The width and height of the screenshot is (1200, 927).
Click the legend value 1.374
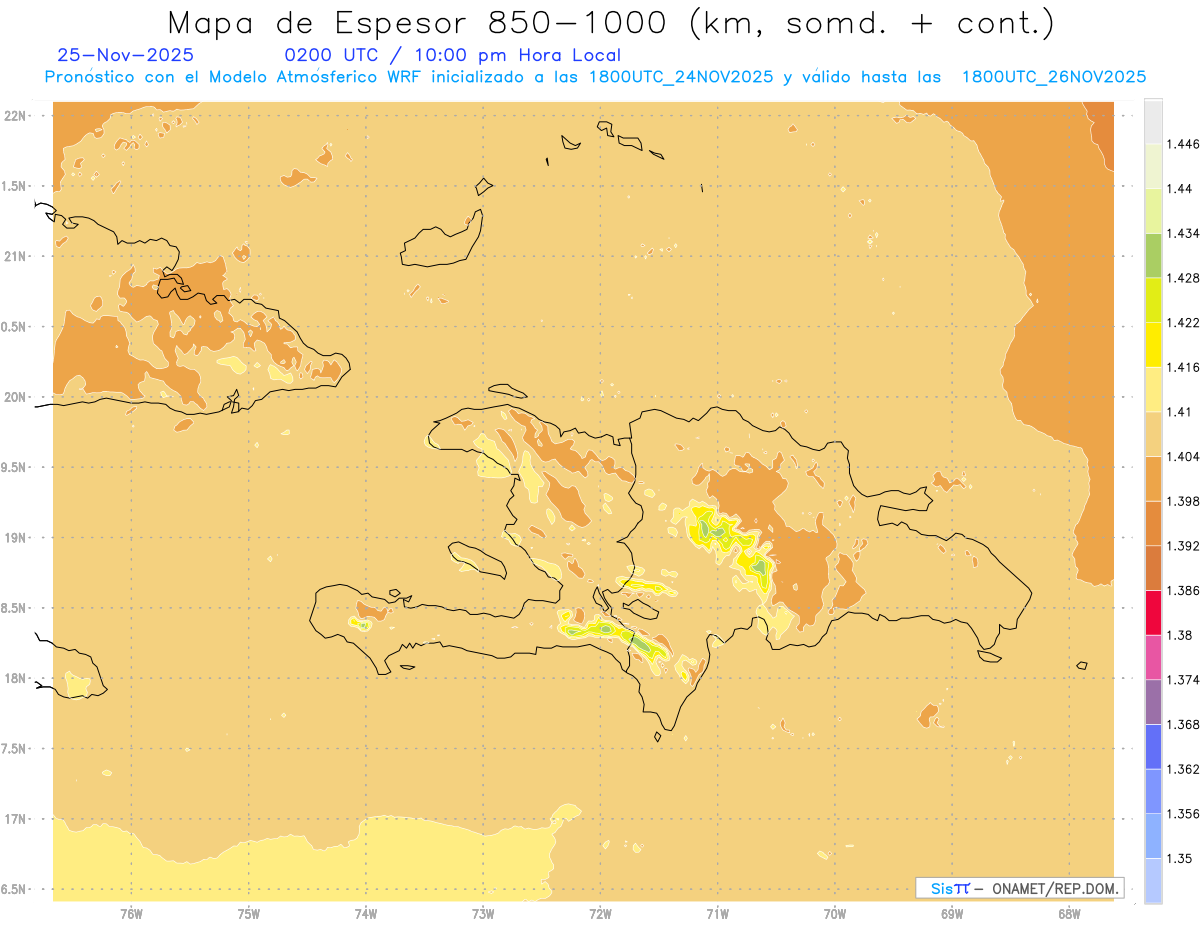1183,680
